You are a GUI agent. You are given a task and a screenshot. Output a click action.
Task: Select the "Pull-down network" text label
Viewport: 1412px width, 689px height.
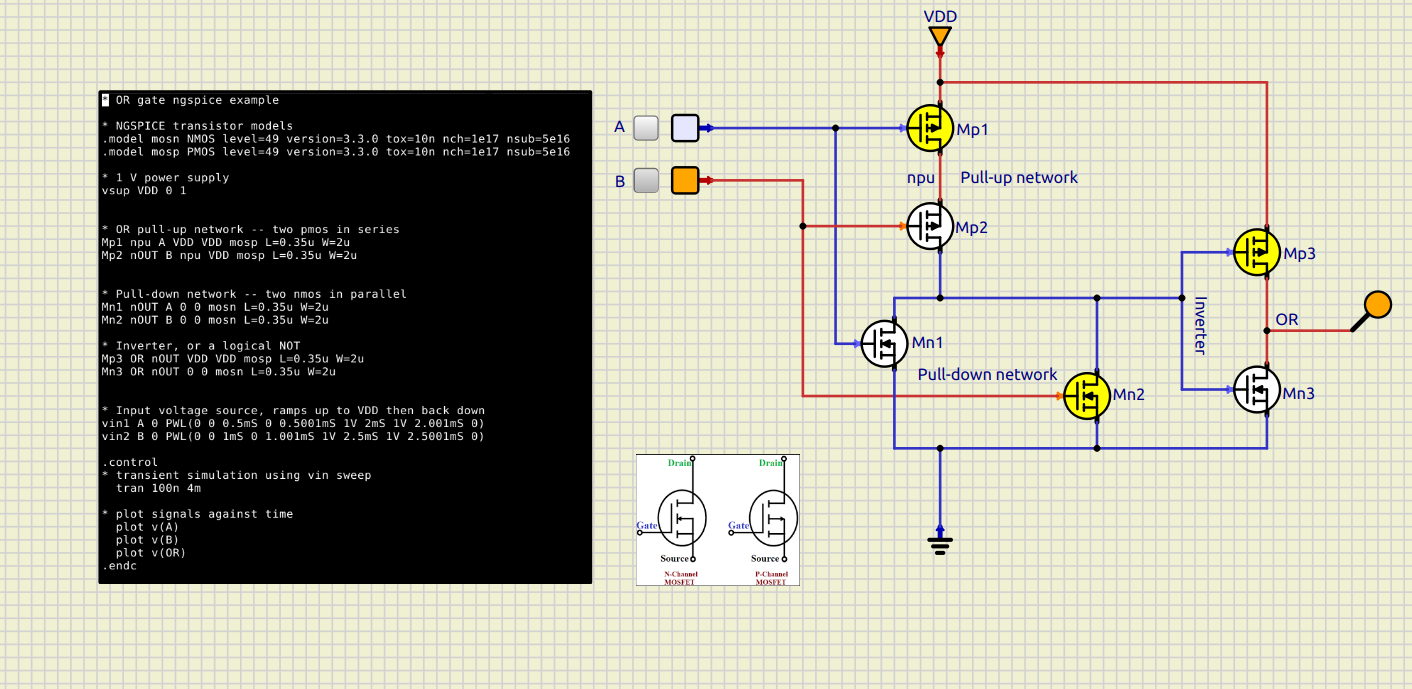point(987,374)
